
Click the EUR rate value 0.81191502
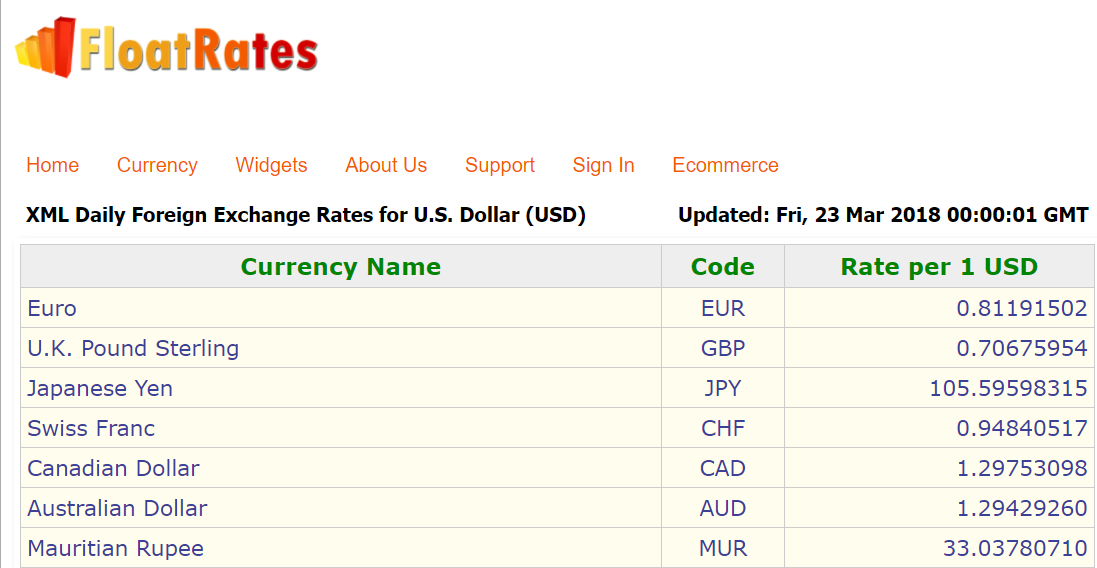(x=1021, y=308)
